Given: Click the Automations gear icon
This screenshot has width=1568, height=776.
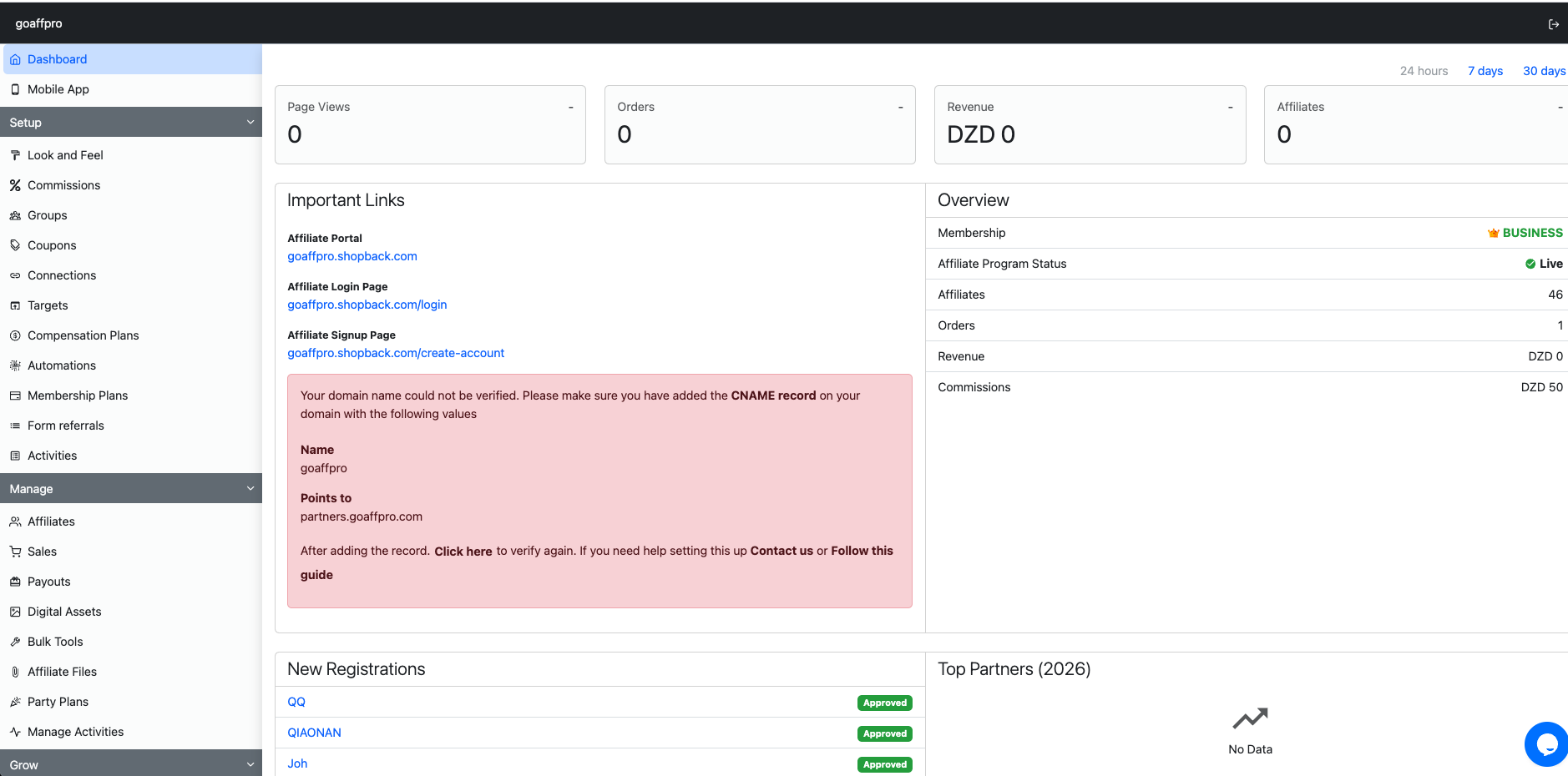Looking at the screenshot, I should point(15,365).
